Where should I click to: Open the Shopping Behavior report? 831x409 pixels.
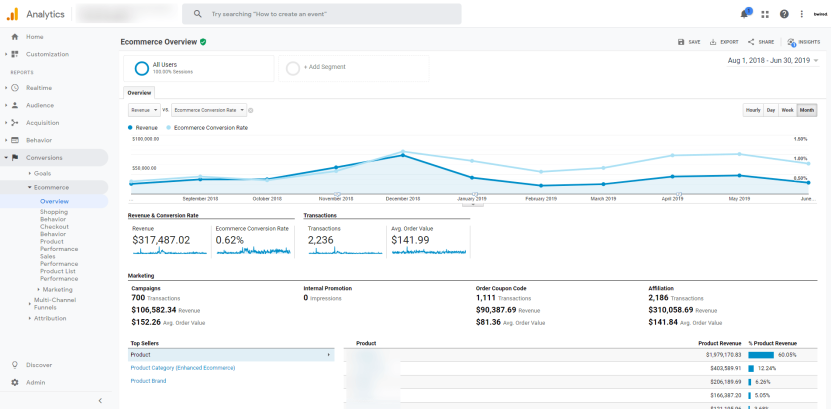tap(54, 216)
